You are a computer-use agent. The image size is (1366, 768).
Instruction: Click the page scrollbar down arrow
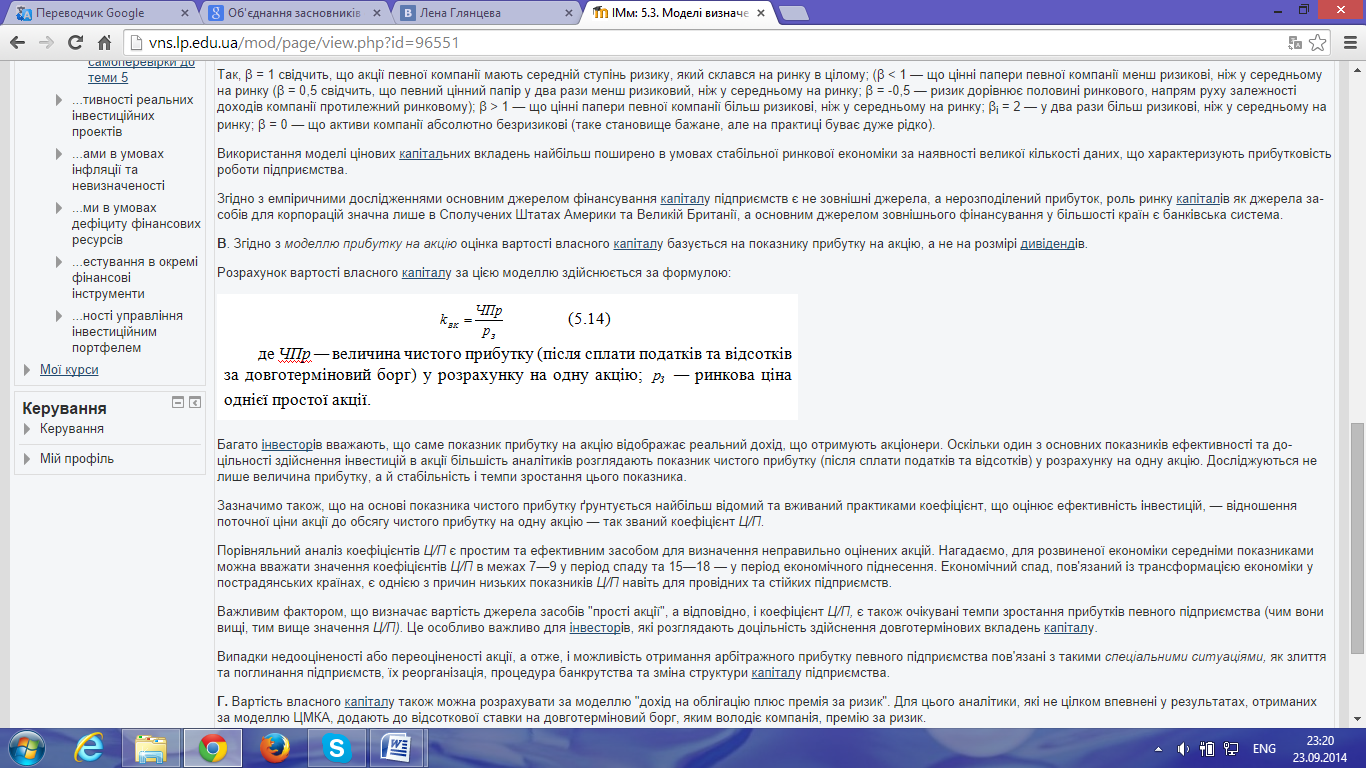pyautogui.click(x=1357, y=718)
